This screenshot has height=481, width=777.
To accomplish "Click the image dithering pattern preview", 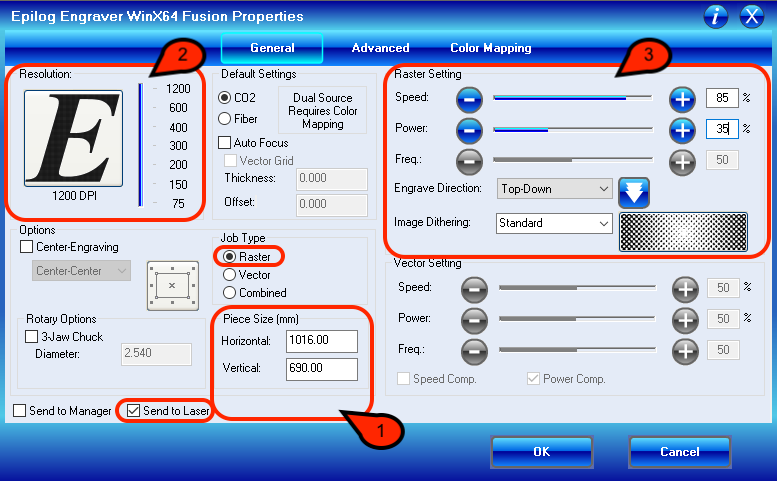I will tap(683, 230).
